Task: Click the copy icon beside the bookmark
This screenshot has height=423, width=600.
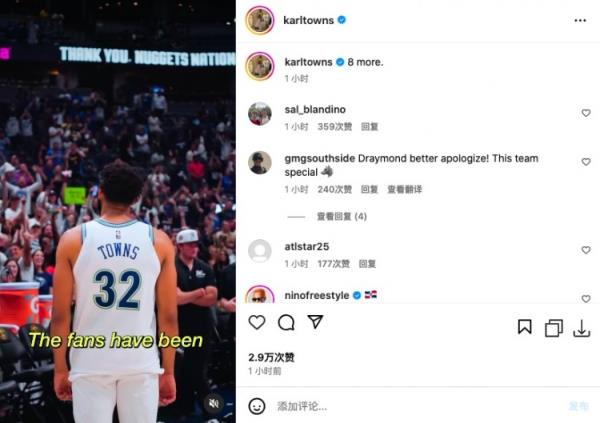Action: [553, 328]
